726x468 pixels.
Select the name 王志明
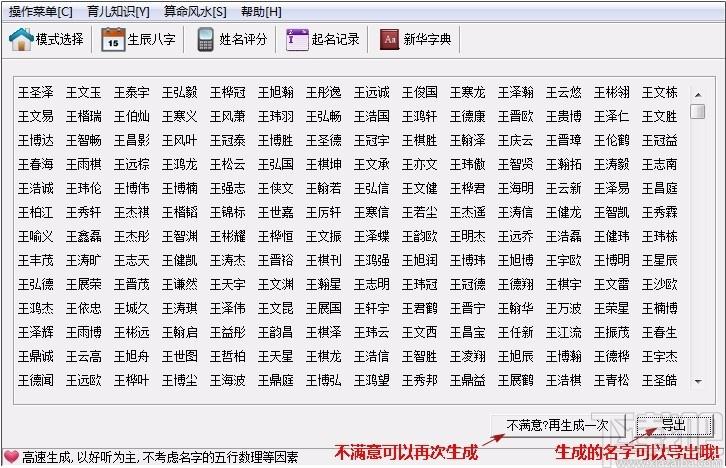371,284
